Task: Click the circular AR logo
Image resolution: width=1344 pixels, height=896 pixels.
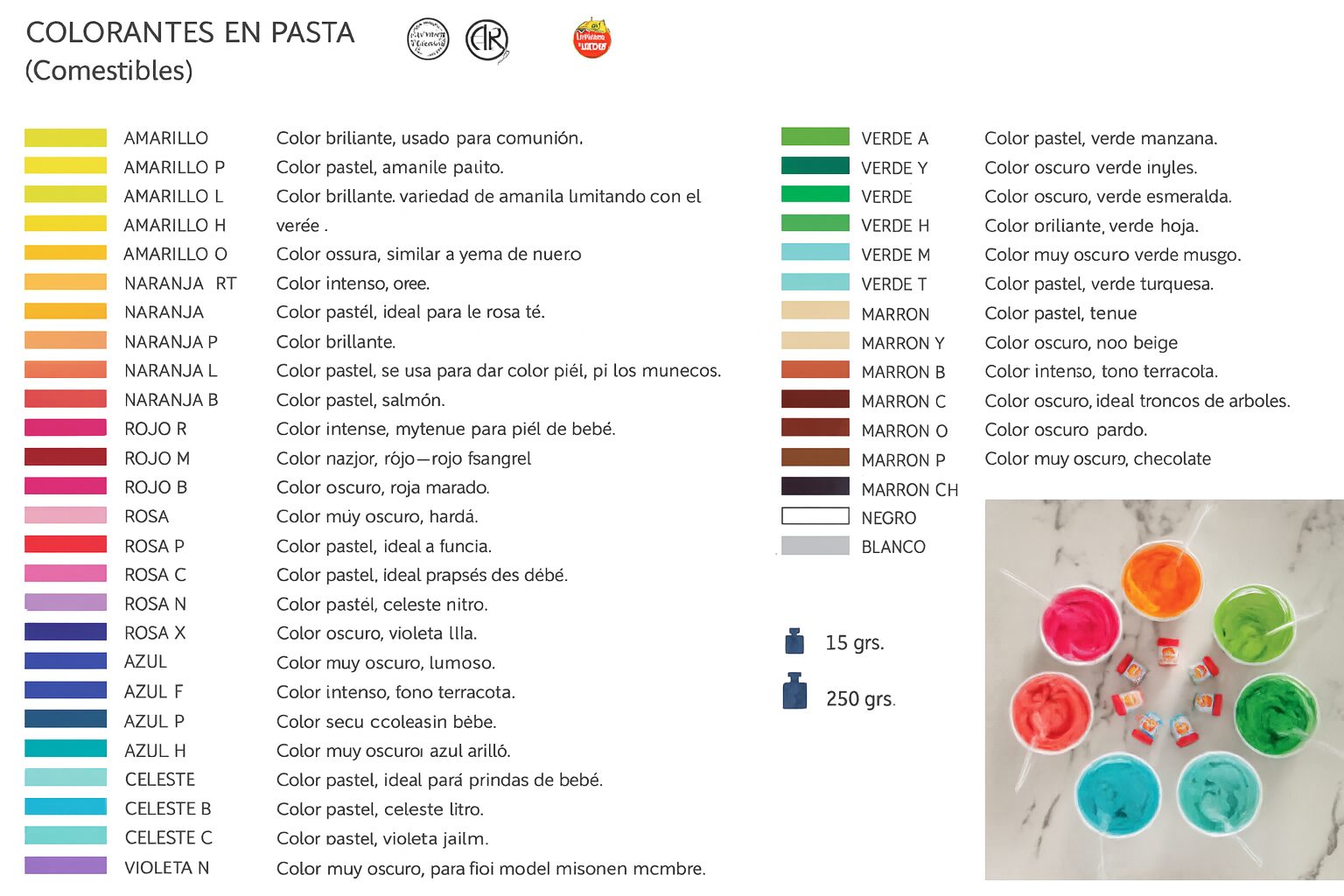Action: click(x=486, y=40)
